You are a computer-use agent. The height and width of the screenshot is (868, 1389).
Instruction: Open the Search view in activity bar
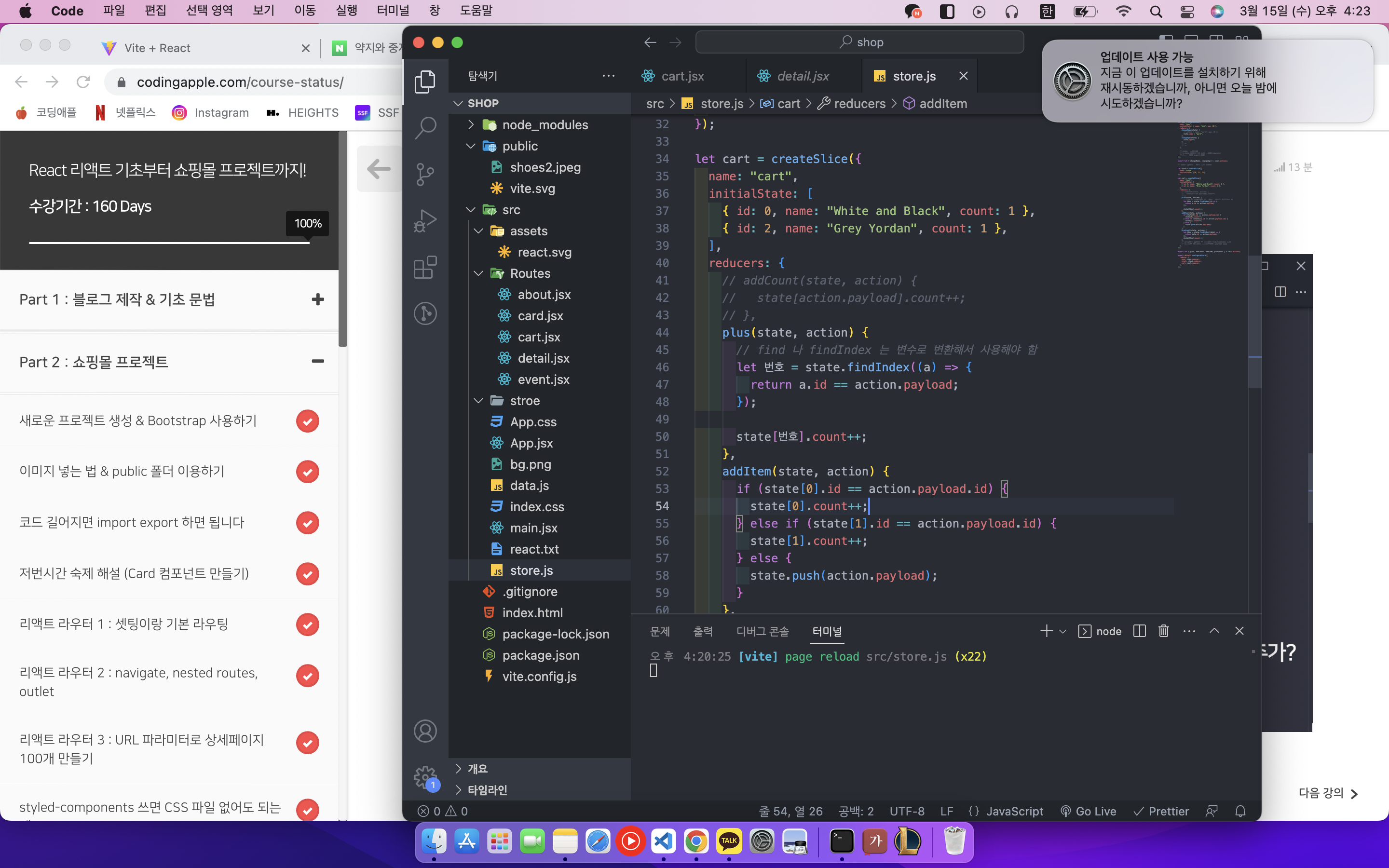pyautogui.click(x=425, y=127)
